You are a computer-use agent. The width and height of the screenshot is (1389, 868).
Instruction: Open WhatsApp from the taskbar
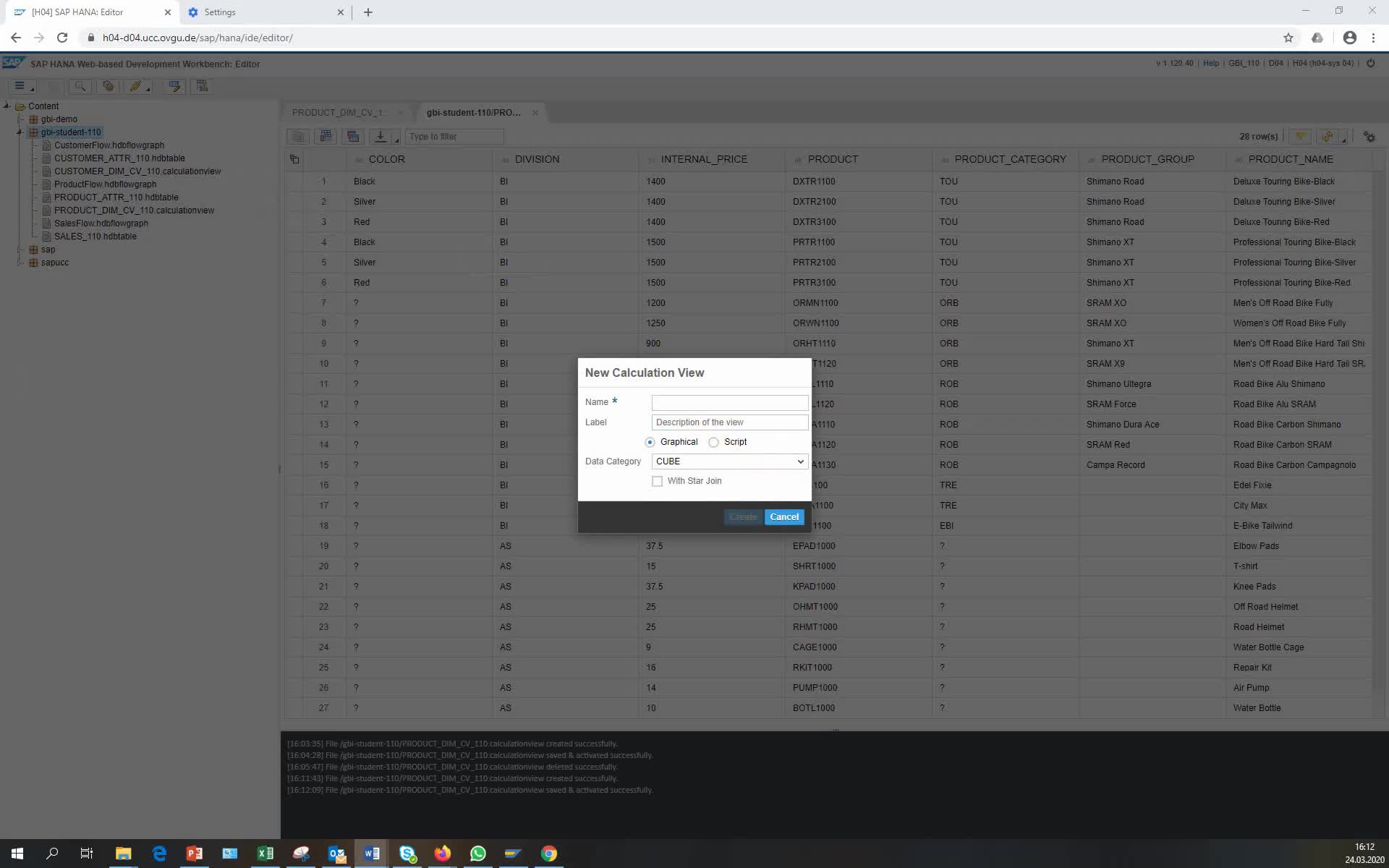[x=477, y=854]
